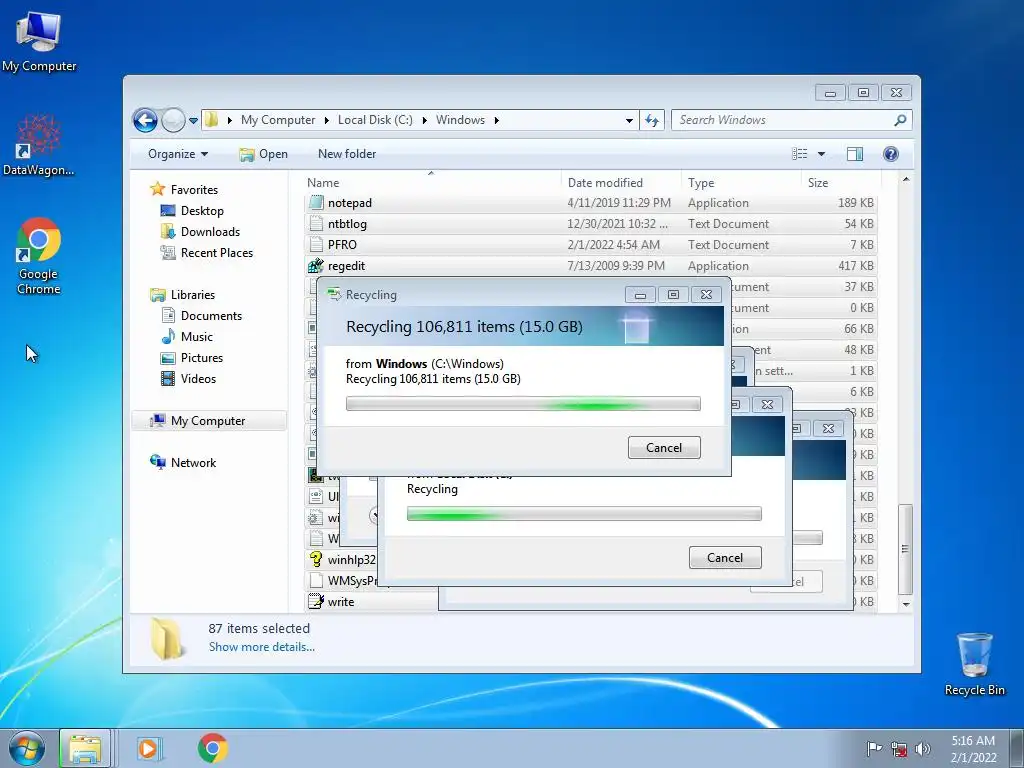Expand the arrow after Local Disk (C:) breadcrumb
Viewport: 1024px width, 768px height.
424,120
